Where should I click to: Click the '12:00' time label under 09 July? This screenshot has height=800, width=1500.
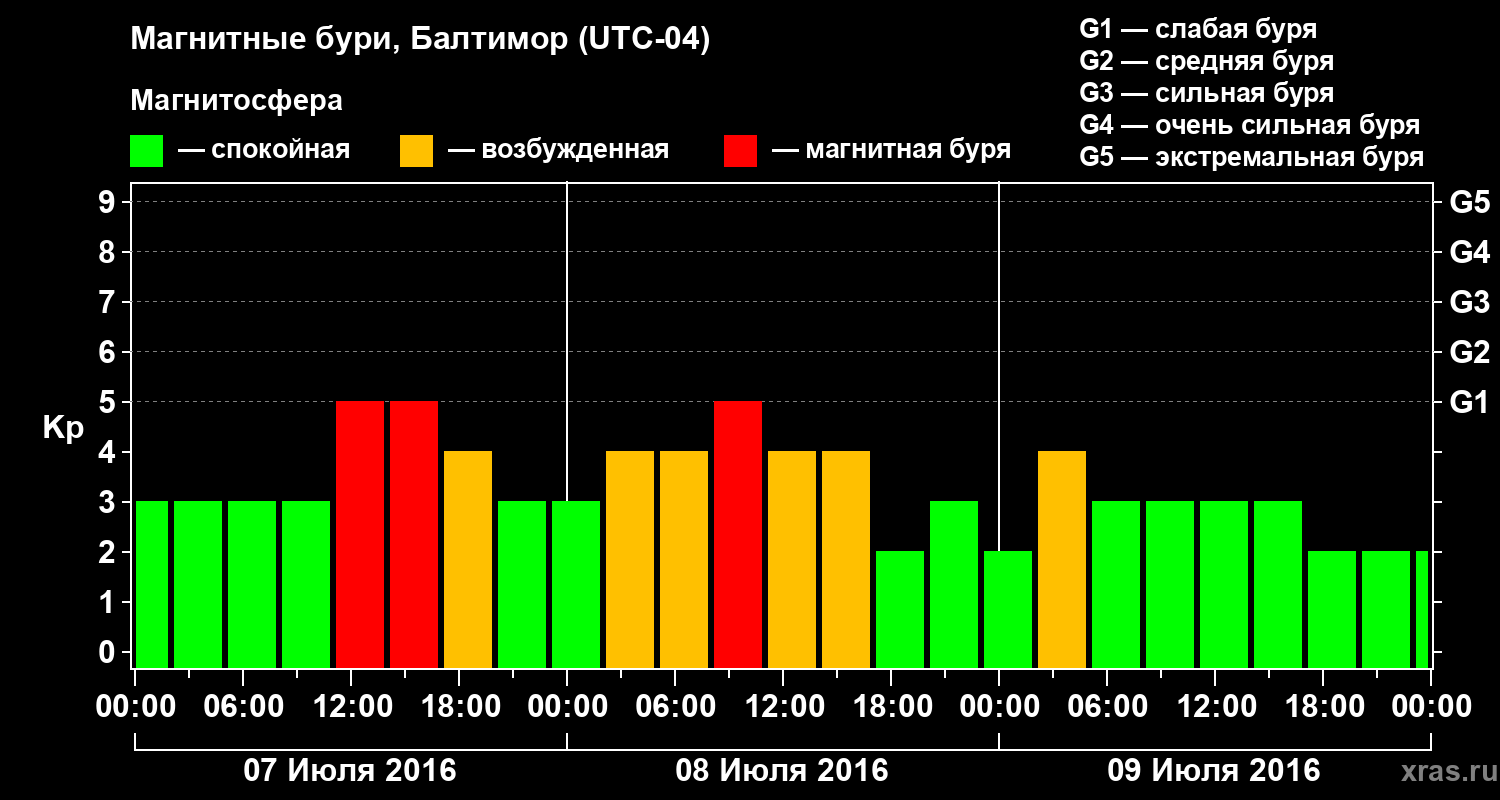pos(1215,707)
